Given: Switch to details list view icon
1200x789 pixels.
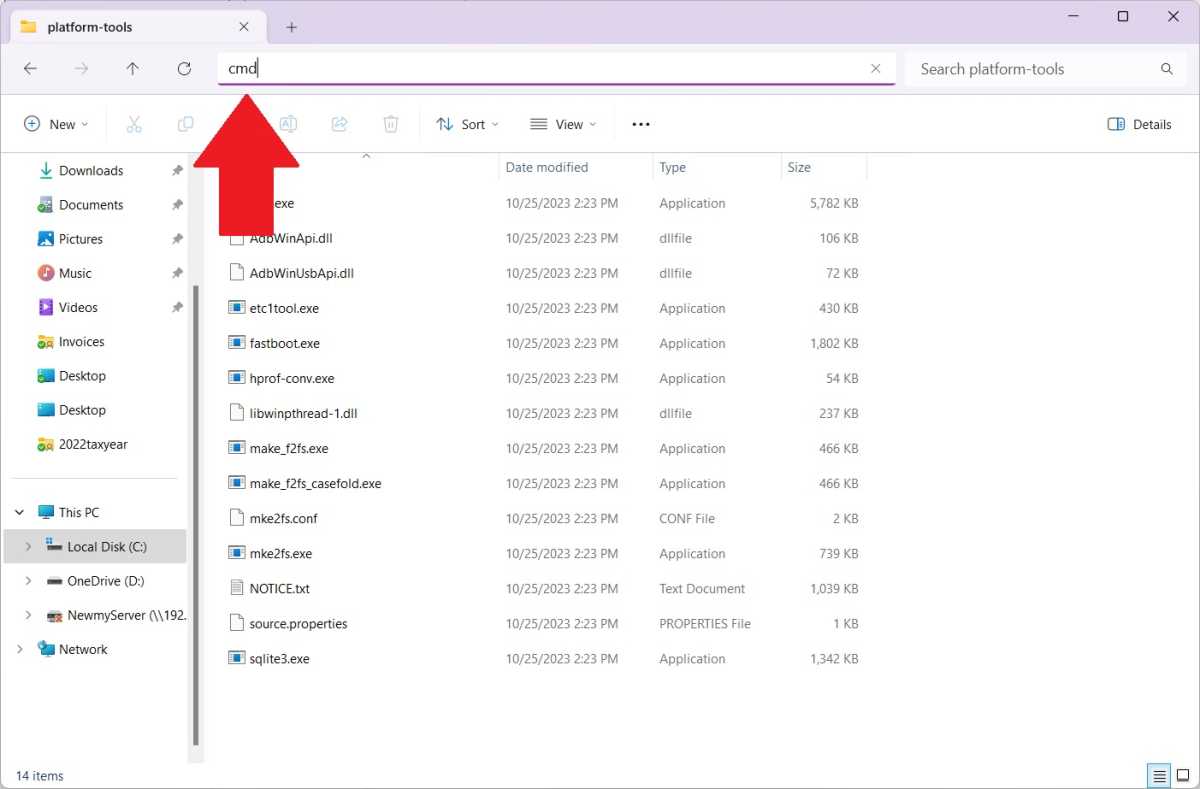Looking at the screenshot, I should click(x=1159, y=775).
